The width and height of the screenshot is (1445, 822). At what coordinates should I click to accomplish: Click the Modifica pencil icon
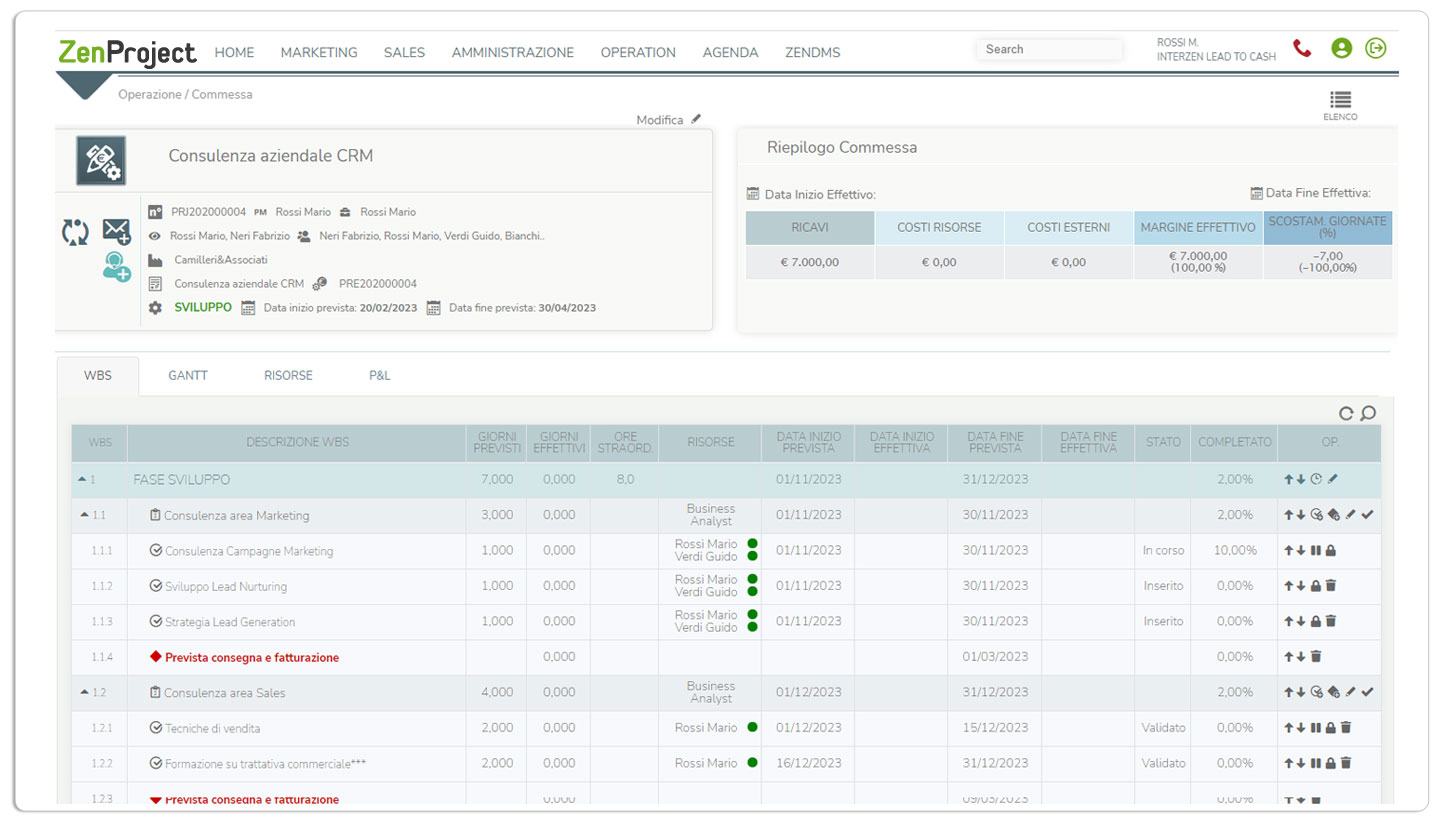tap(696, 119)
